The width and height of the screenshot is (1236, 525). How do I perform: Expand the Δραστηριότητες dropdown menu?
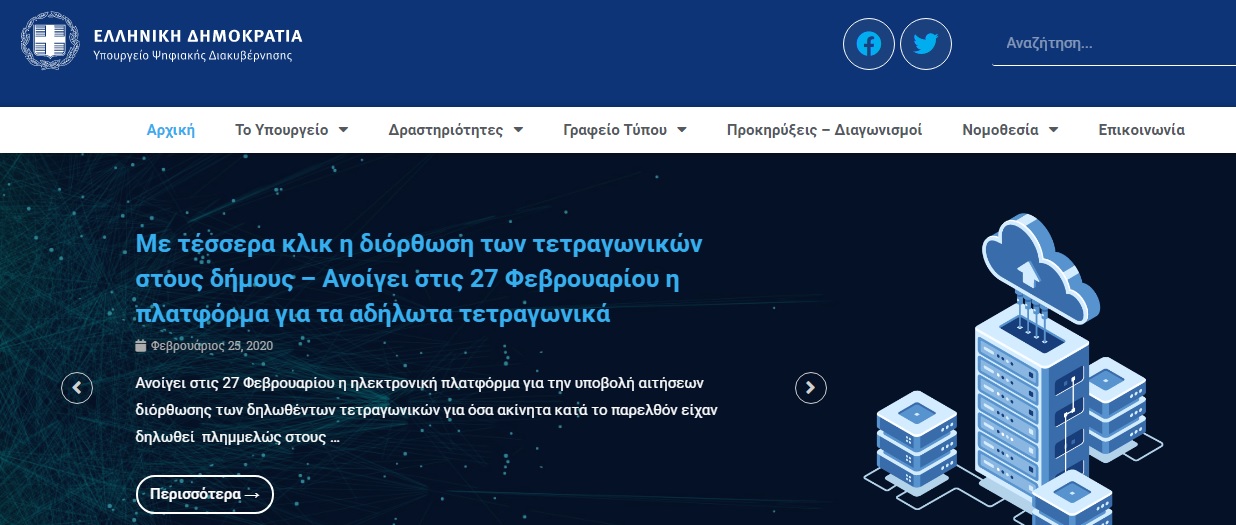[x=455, y=130]
